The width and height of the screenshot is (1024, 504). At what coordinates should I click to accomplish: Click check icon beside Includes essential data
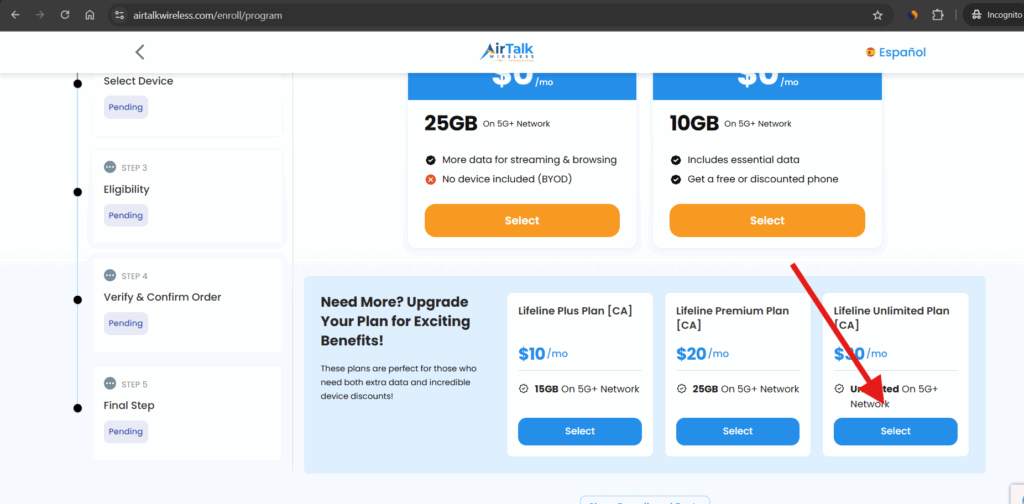click(x=676, y=160)
